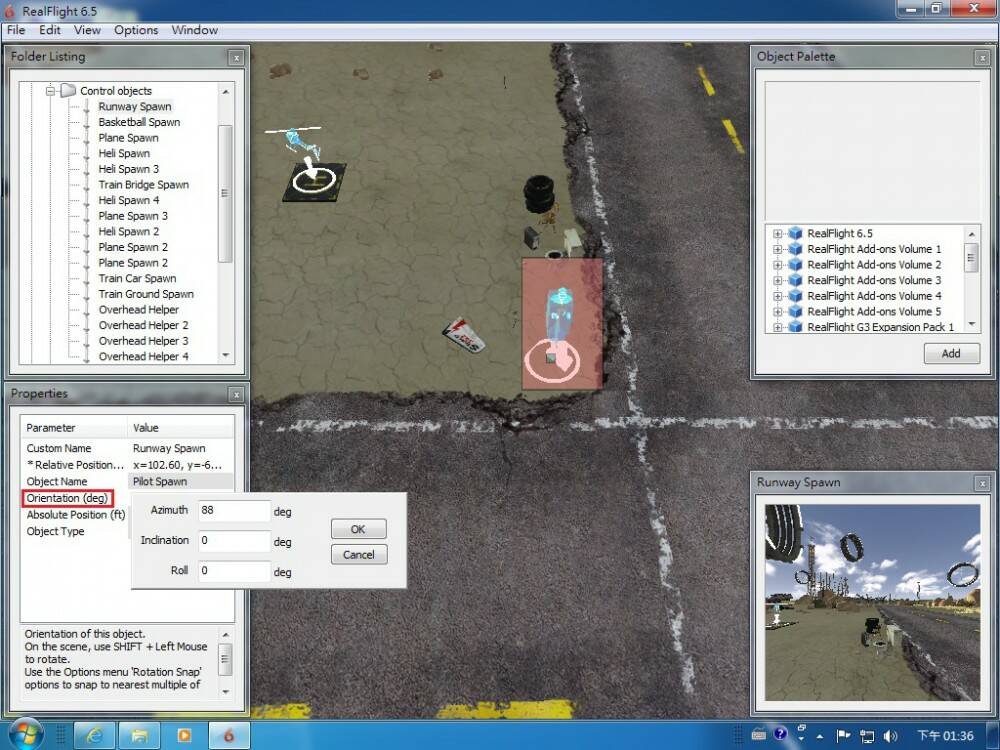This screenshot has height=750, width=1000.
Task: Open Internet Explorer from the taskbar
Action: [x=94, y=736]
